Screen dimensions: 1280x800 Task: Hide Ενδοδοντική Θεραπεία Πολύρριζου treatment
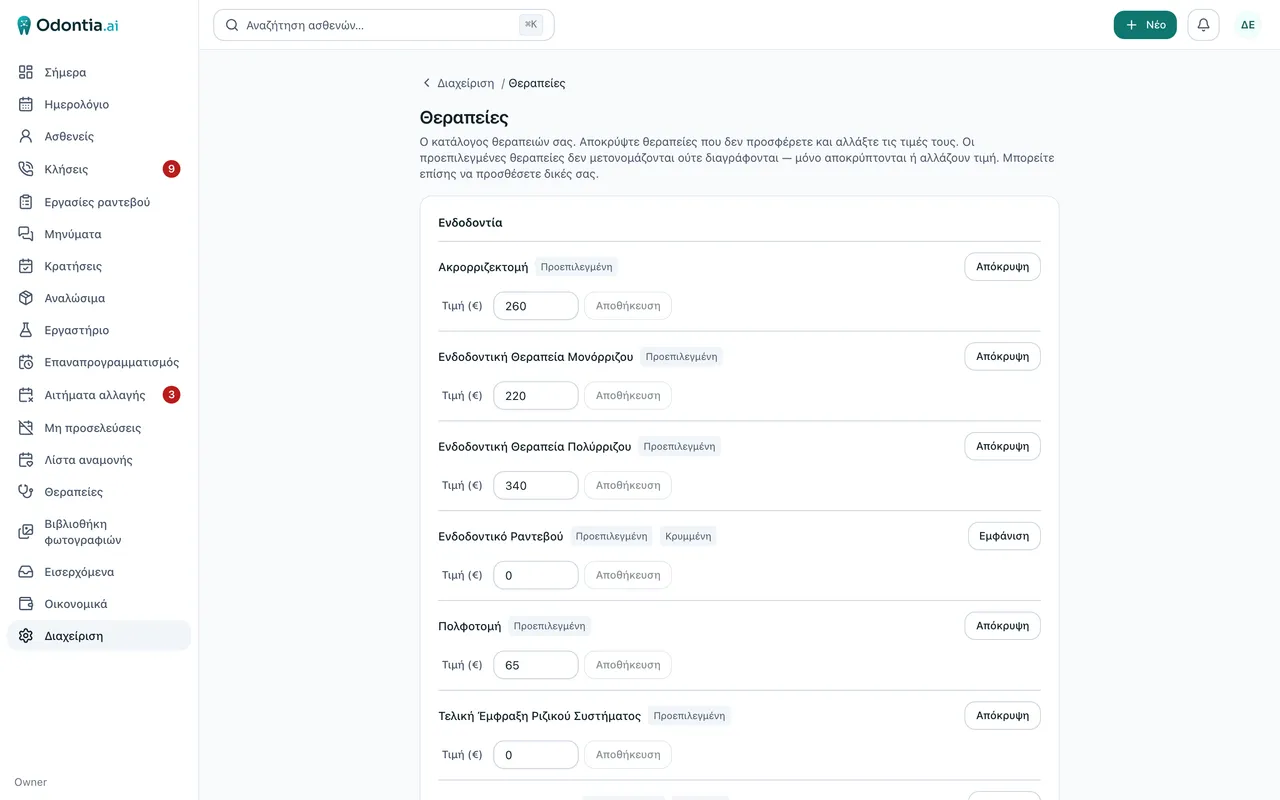coord(1002,446)
